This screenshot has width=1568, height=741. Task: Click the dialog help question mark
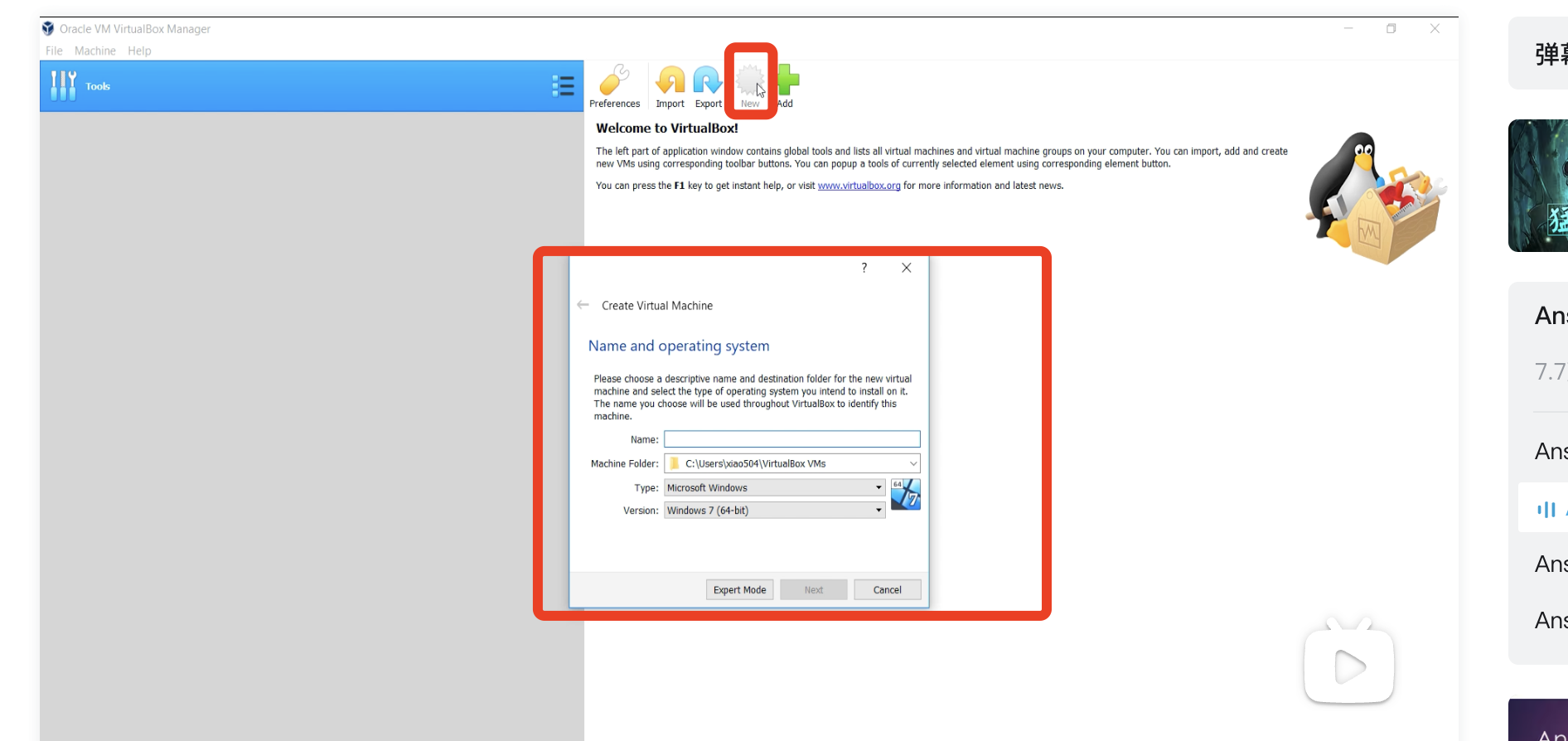pyautogui.click(x=864, y=268)
